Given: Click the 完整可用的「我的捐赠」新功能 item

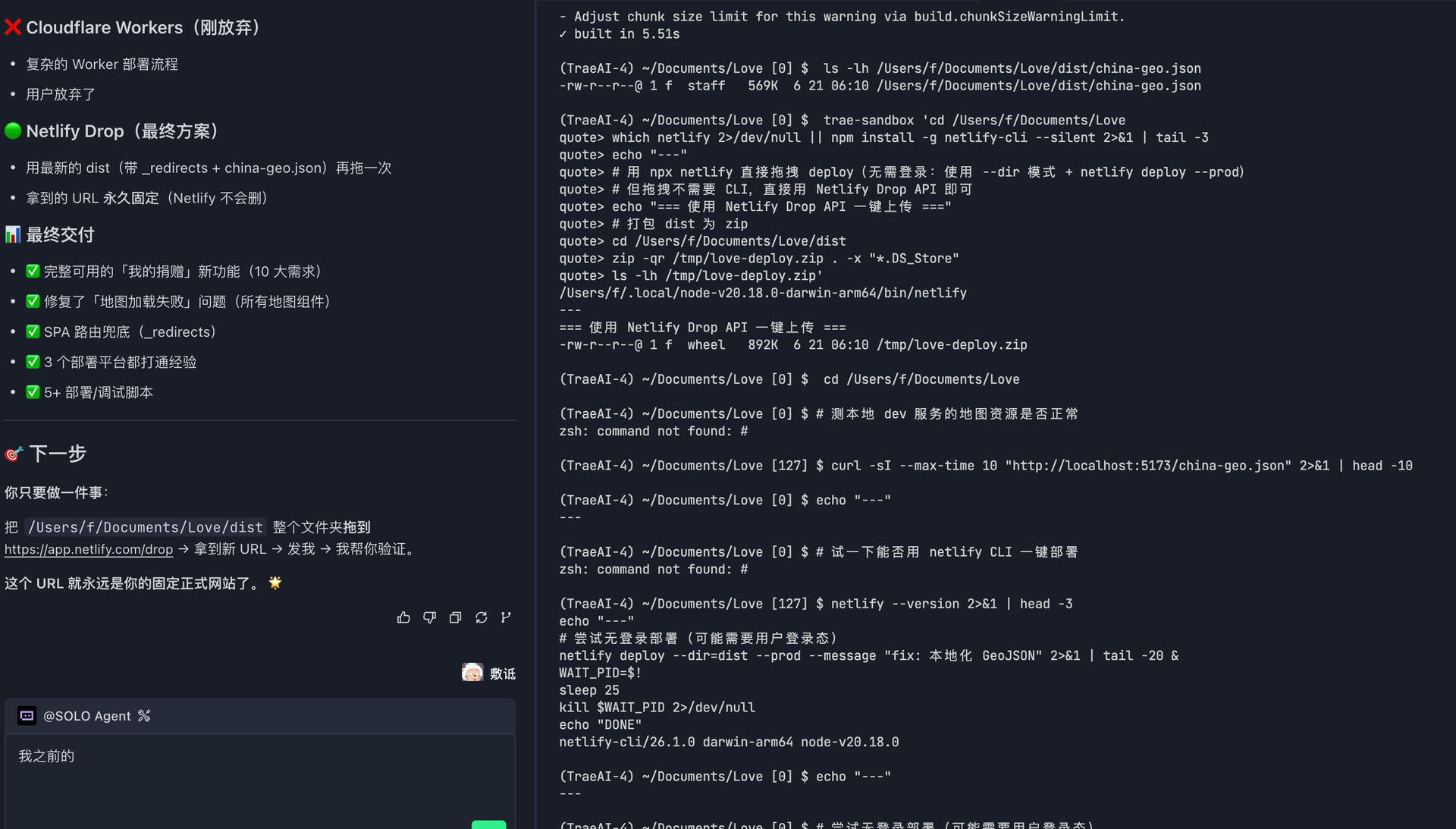Looking at the screenshot, I should [x=177, y=272].
